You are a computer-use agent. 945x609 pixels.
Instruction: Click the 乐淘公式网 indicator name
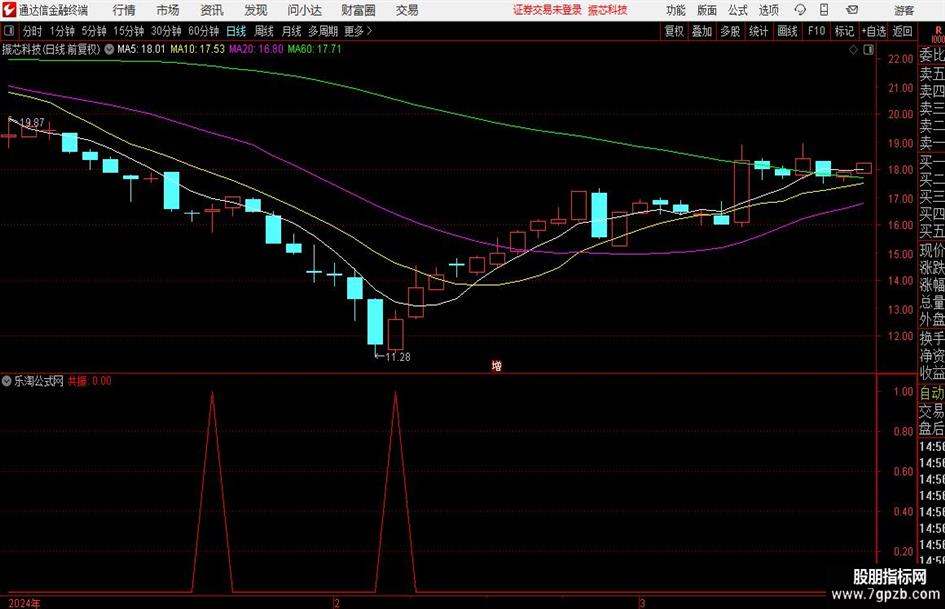coord(39,381)
